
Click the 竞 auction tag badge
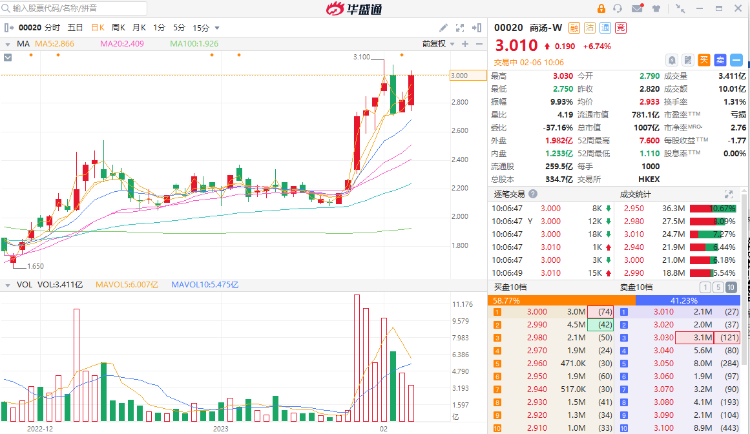pyautogui.click(x=621, y=28)
